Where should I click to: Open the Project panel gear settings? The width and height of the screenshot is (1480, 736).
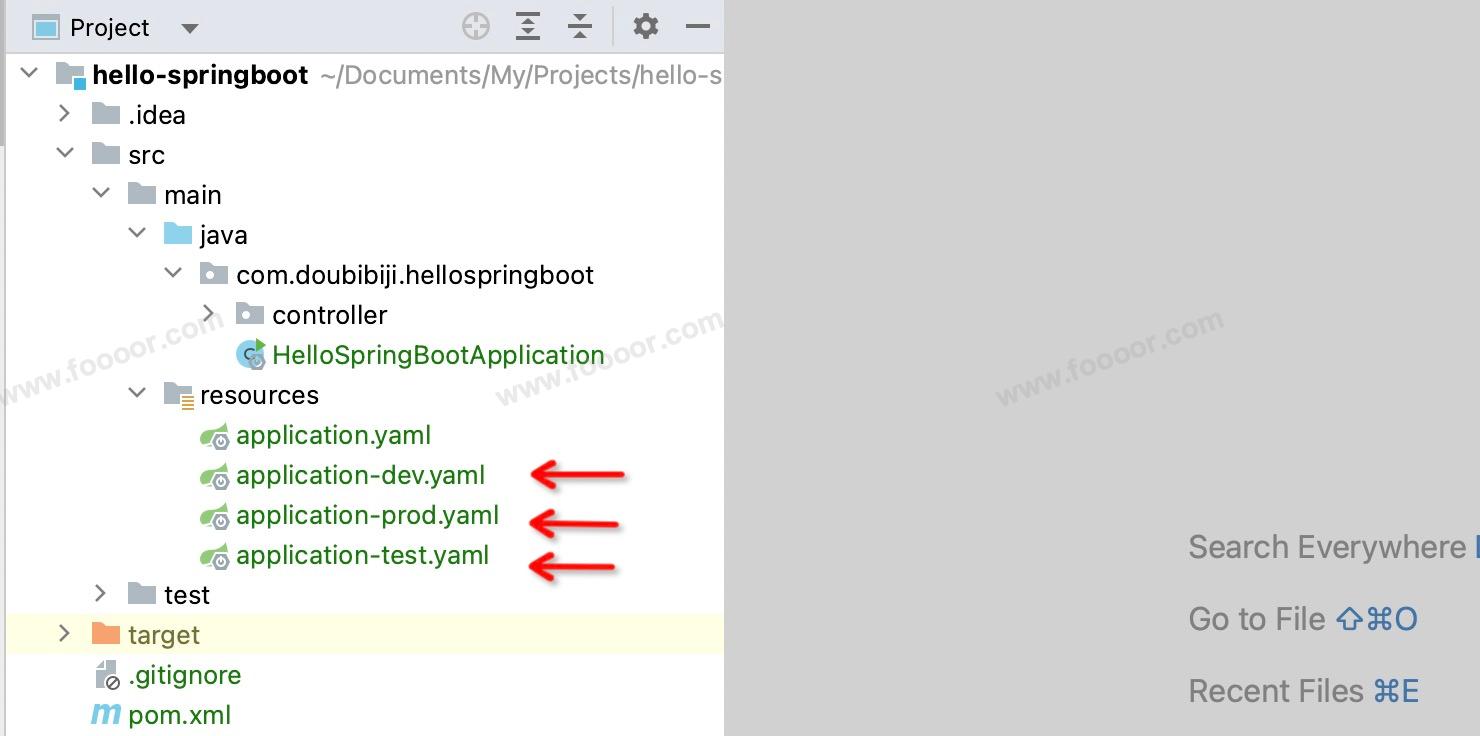click(x=646, y=27)
